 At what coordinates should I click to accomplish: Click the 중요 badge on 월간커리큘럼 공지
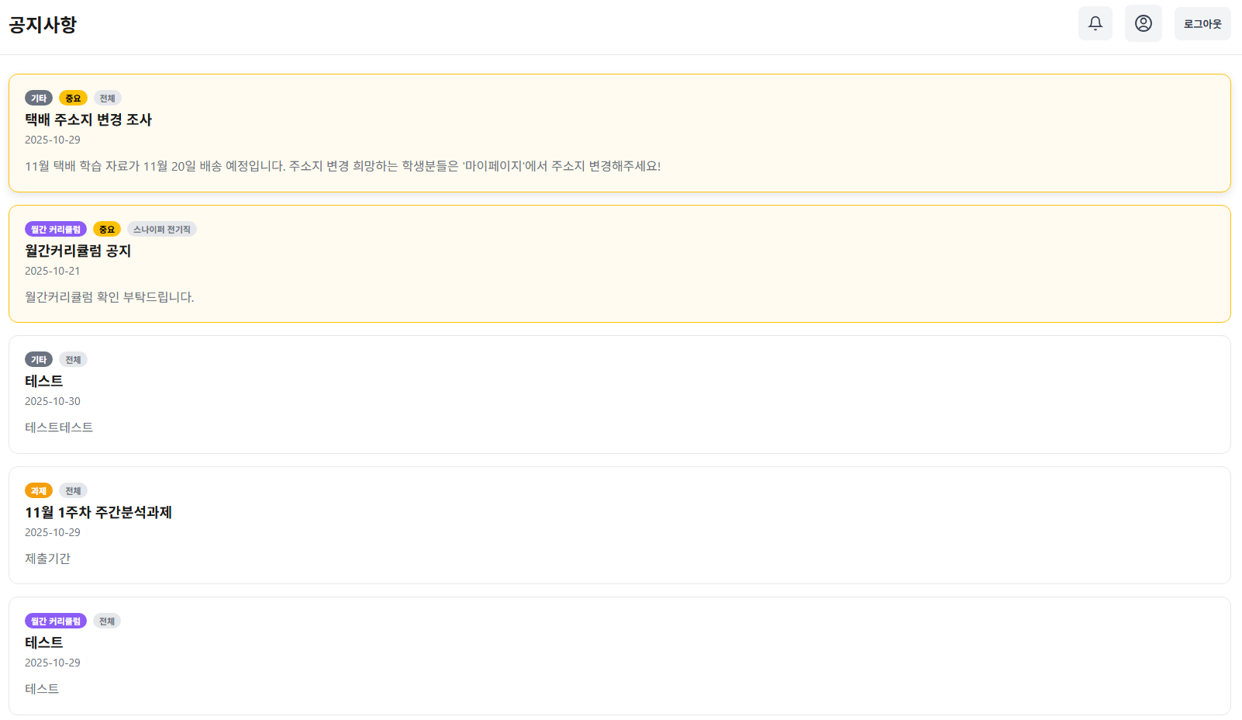107,229
